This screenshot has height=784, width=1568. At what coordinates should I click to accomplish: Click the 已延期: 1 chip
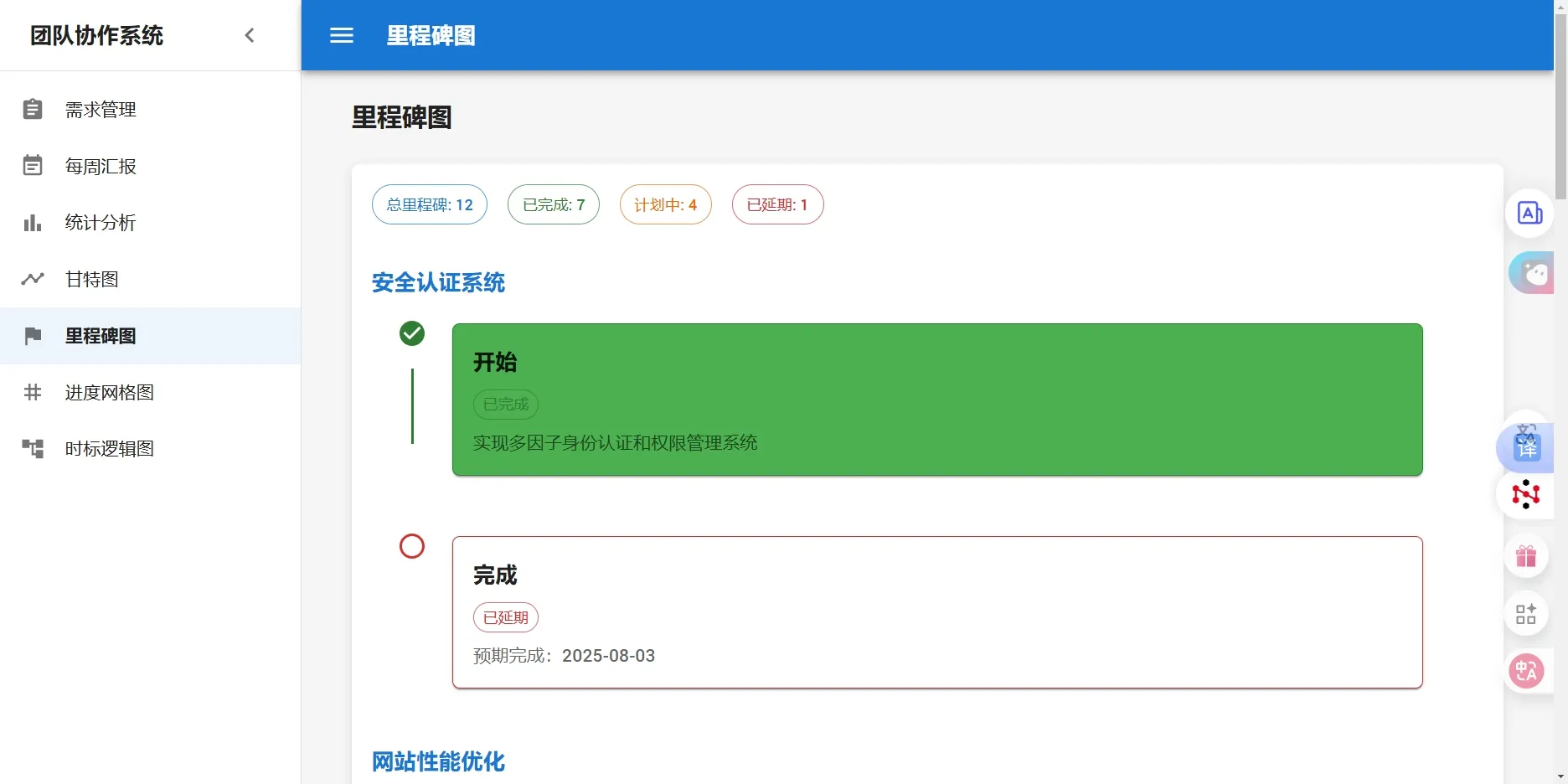coord(777,204)
